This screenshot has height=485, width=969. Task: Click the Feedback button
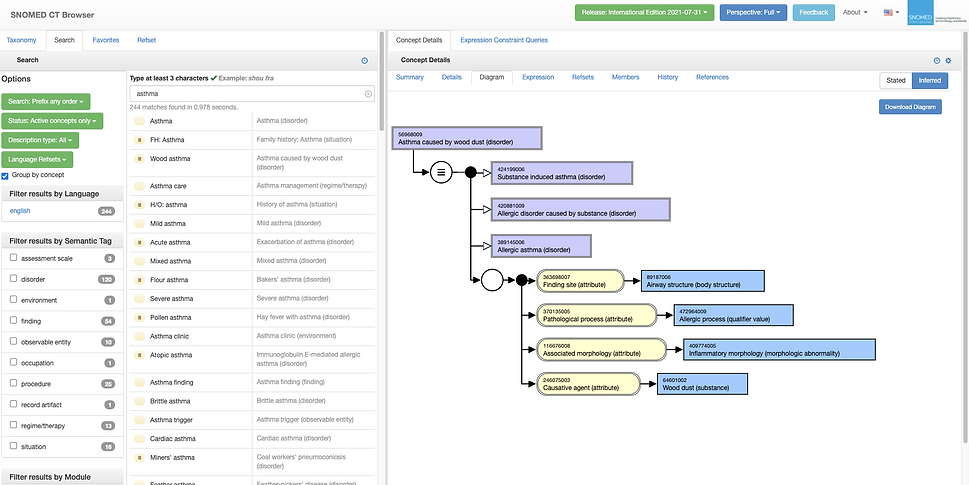point(814,12)
